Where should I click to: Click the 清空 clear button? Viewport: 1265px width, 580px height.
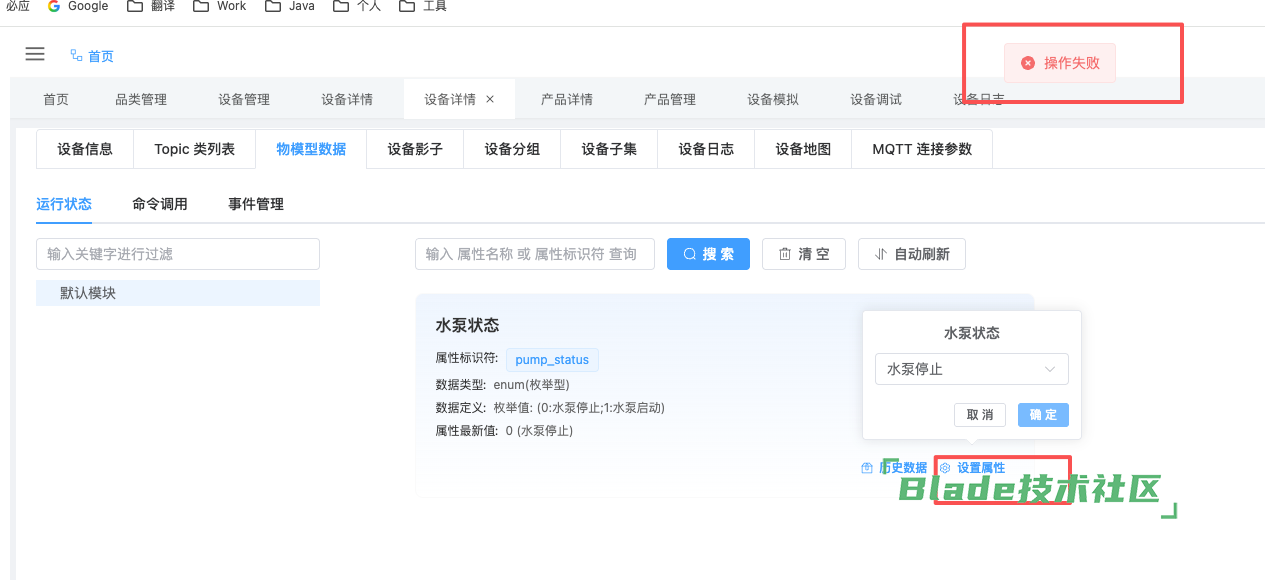tap(803, 254)
